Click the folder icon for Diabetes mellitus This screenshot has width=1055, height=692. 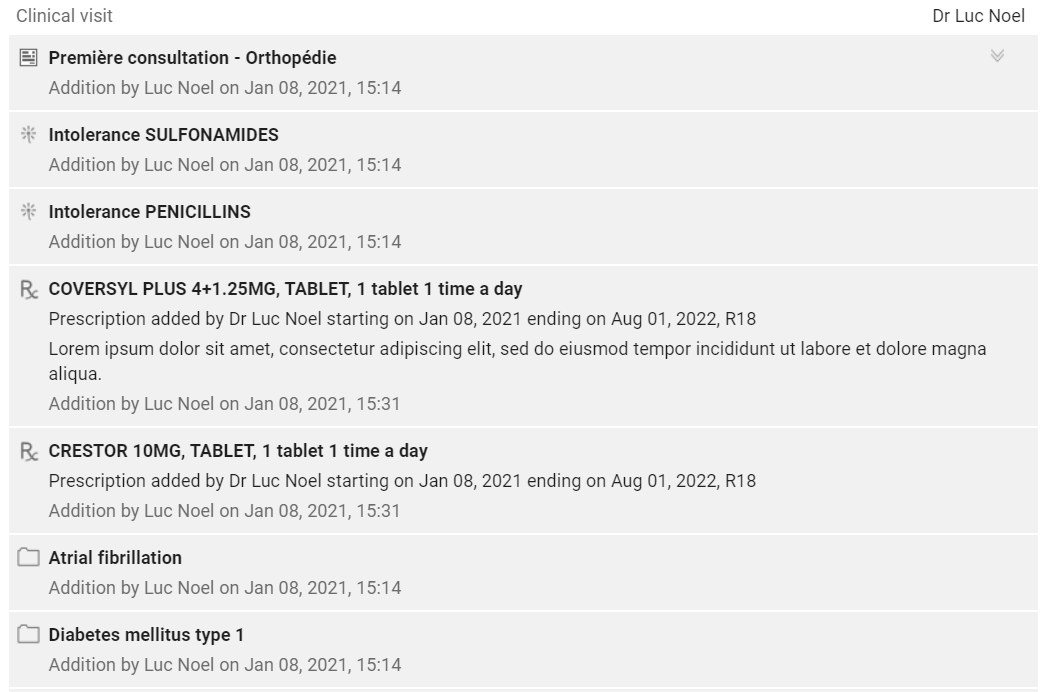coord(28,634)
